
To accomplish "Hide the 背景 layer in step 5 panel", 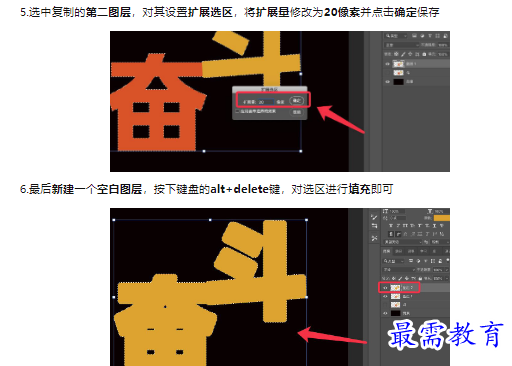I will [x=387, y=82].
